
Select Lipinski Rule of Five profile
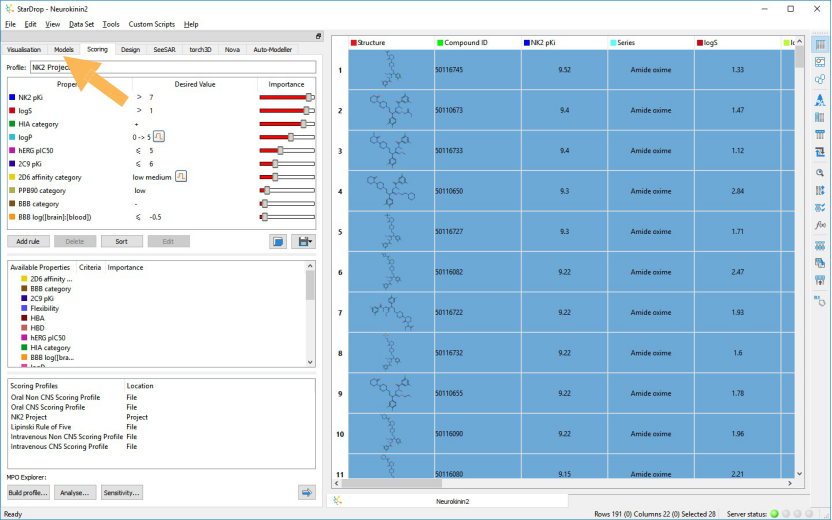[x=41, y=427]
